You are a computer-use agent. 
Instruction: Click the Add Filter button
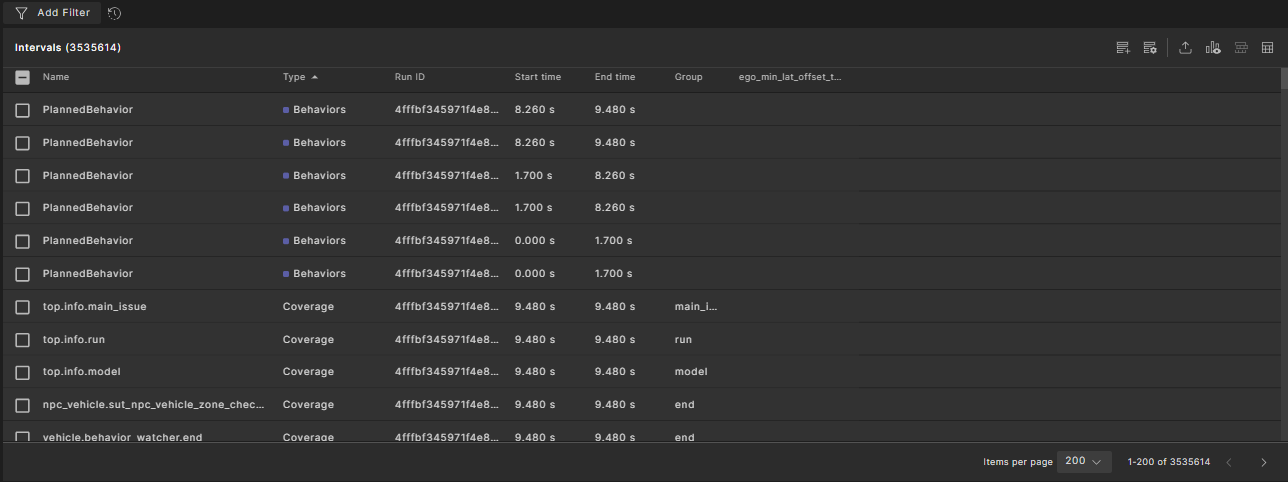(52, 13)
